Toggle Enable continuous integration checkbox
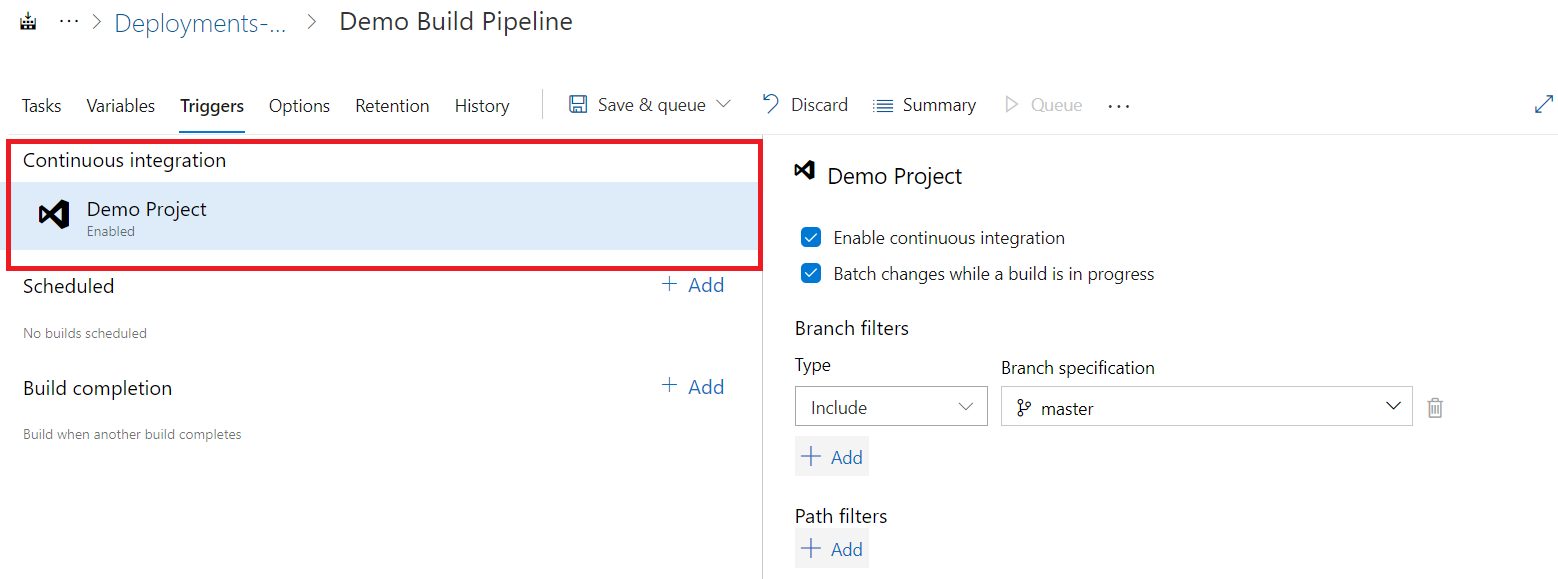The width and height of the screenshot is (1558, 579). pos(811,238)
